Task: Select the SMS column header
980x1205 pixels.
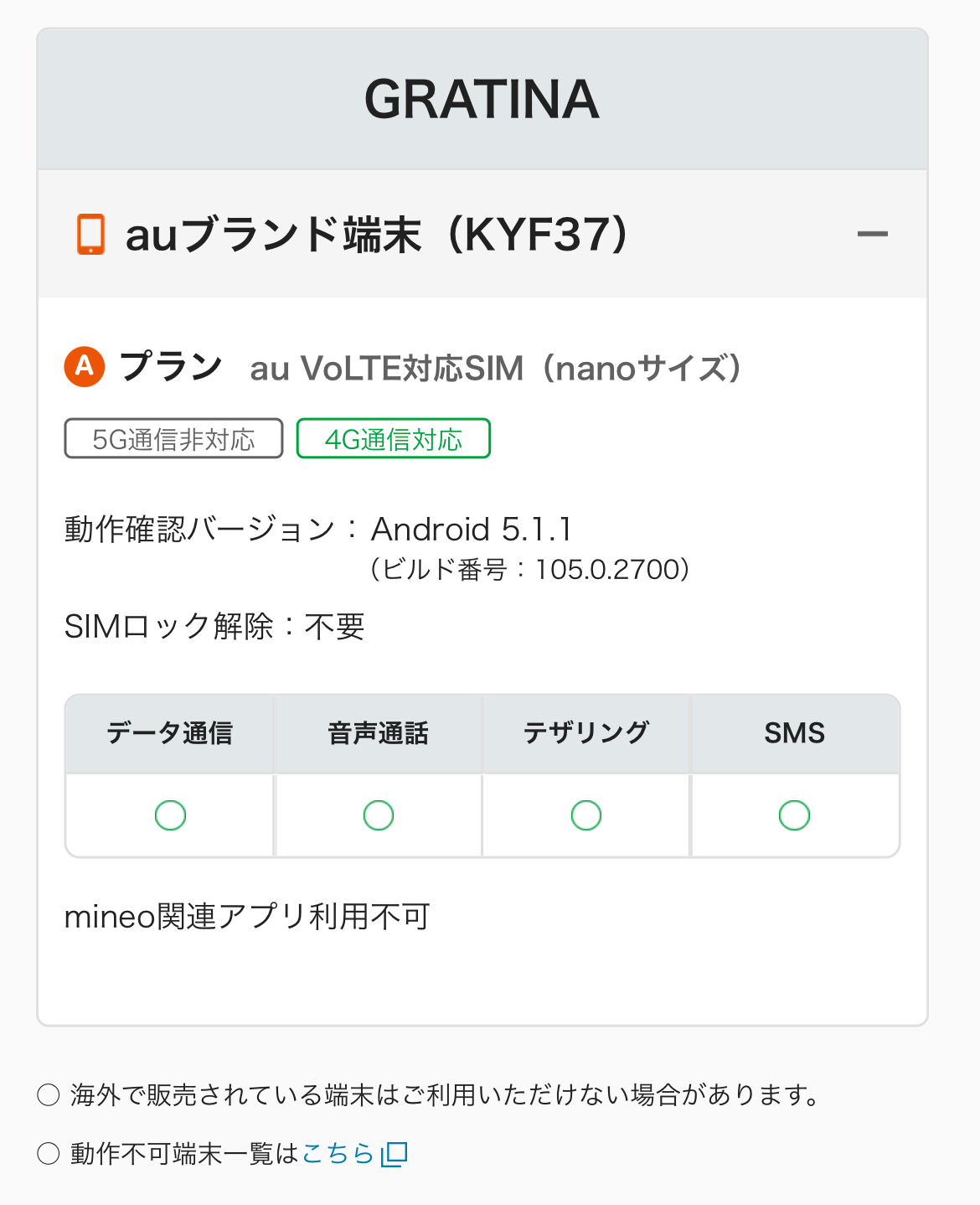Action: coord(794,733)
